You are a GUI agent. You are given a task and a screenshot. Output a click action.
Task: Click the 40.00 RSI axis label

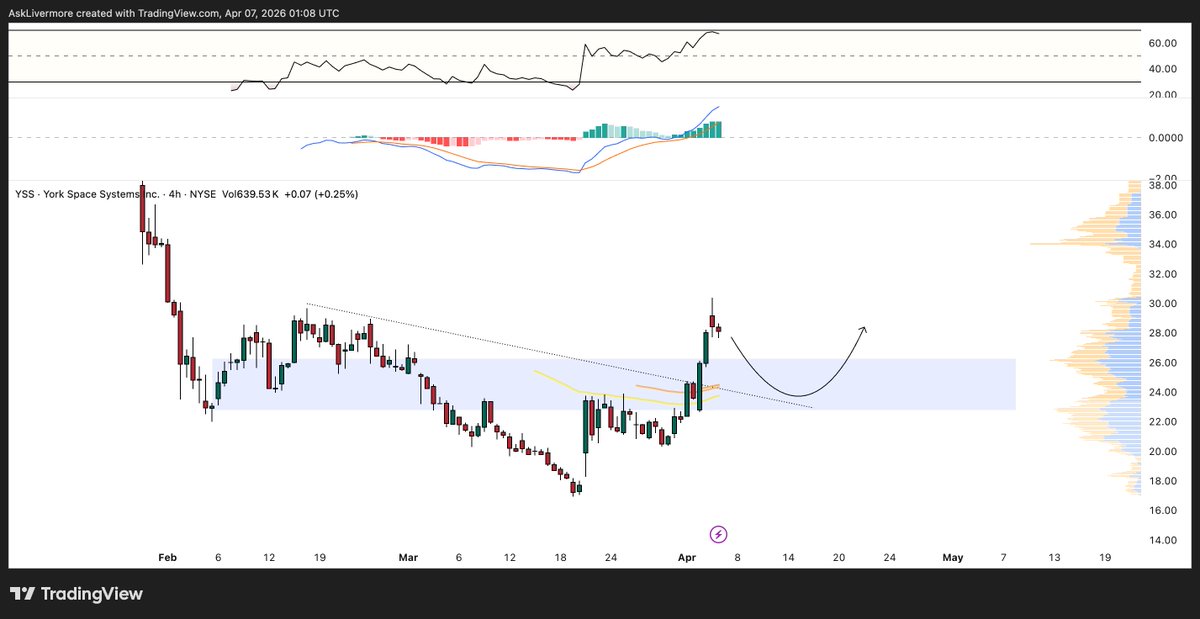1161,70
